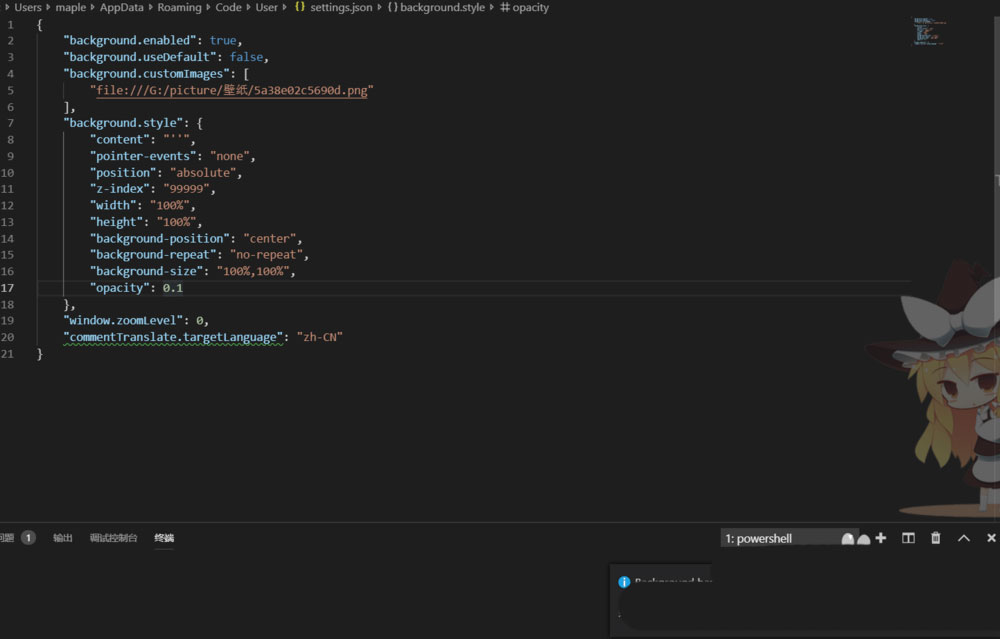The height and width of the screenshot is (639, 1000).
Task: Split the terminal using the split icon
Action: click(908, 538)
